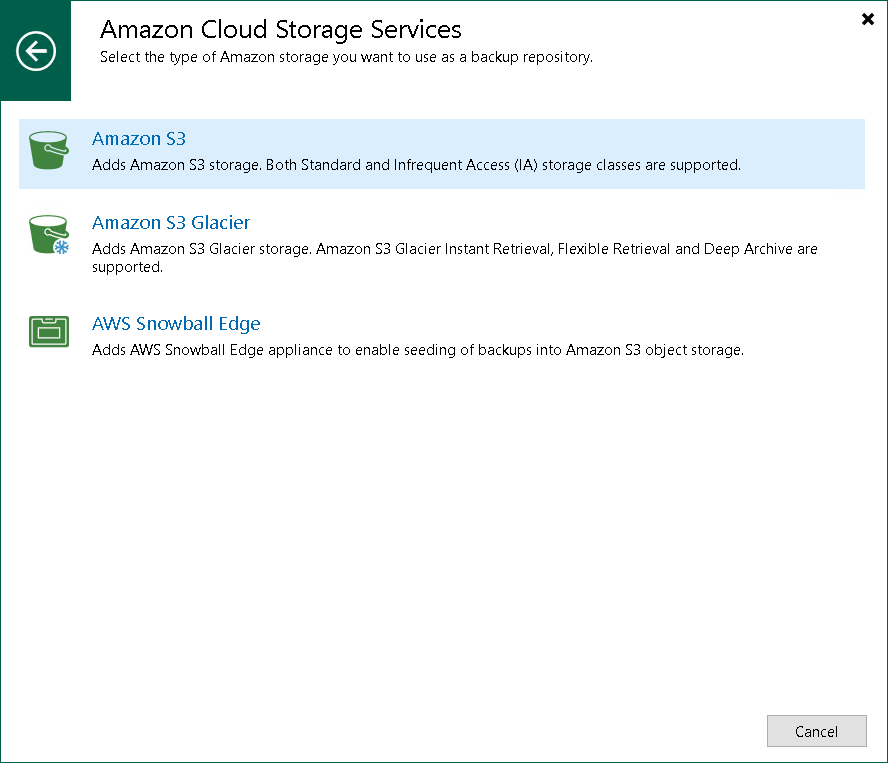Click the Amazon S3 Glacier snowflake bucket icon
Screen dimensions: 888x763
(48, 234)
